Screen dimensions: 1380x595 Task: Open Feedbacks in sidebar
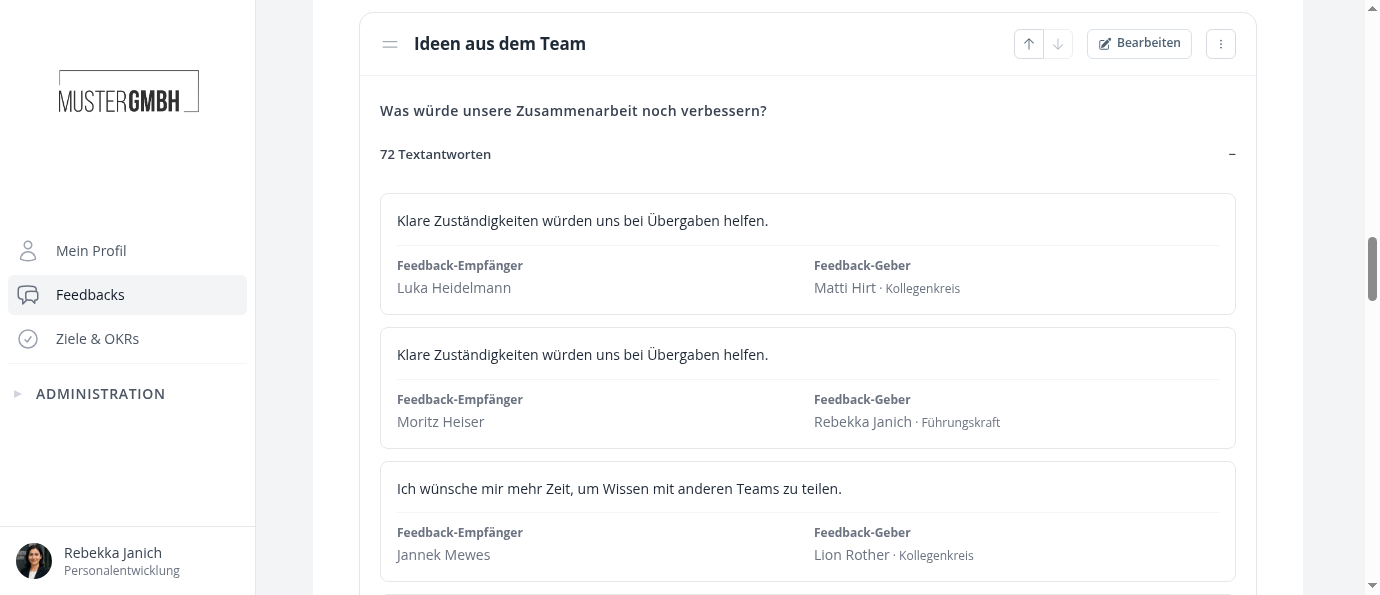pos(127,295)
